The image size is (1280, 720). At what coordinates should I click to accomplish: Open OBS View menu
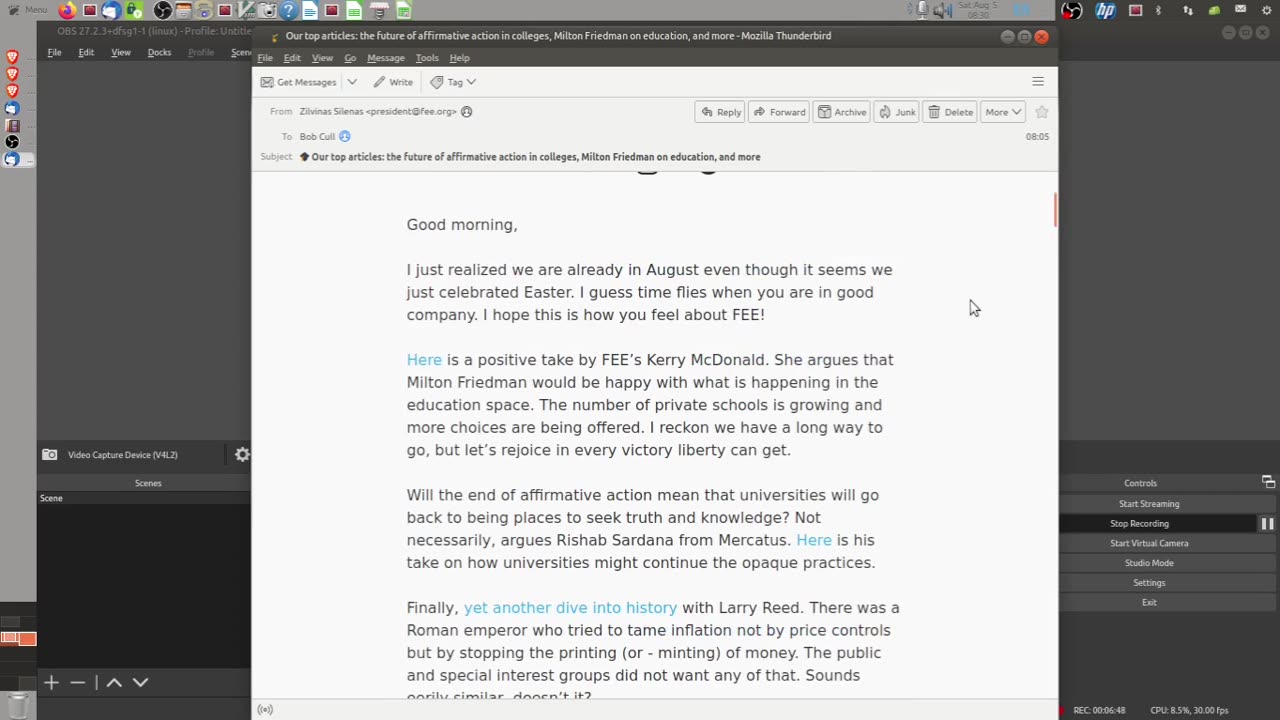tap(121, 52)
